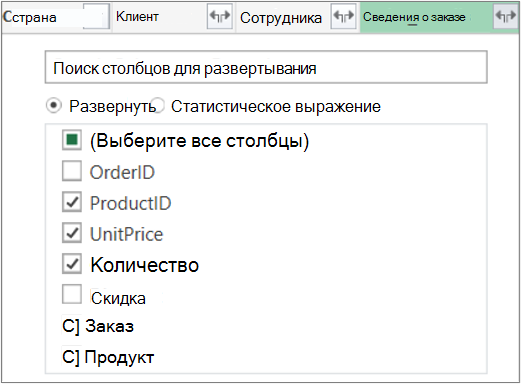Click the Количество label text
The width and height of the screenshot is (521, 384).
point(145,265)
